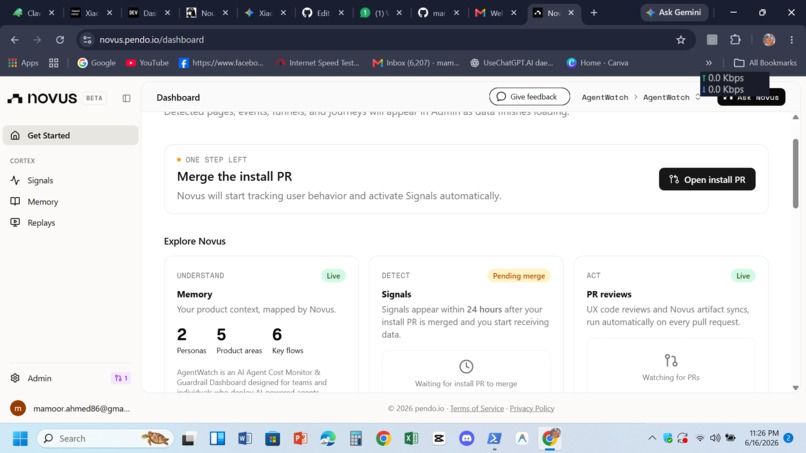Click the Novus logo
Screen dimensions: 806x453
(x=42, y=98)
